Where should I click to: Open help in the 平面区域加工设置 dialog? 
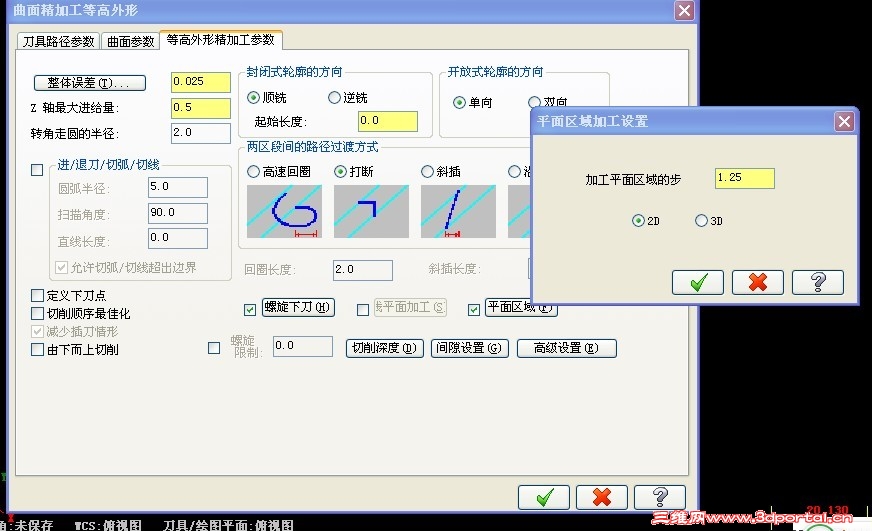pos(818,282)
